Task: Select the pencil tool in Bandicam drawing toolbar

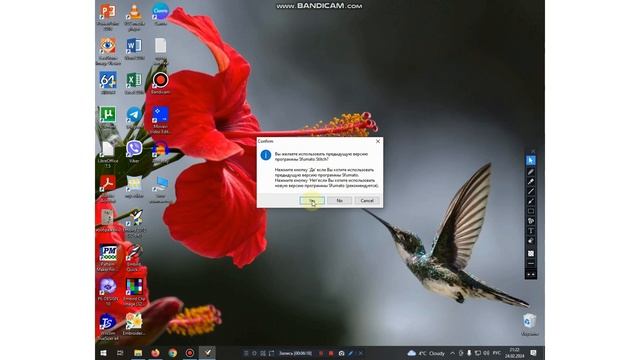Action: [531, 172]
